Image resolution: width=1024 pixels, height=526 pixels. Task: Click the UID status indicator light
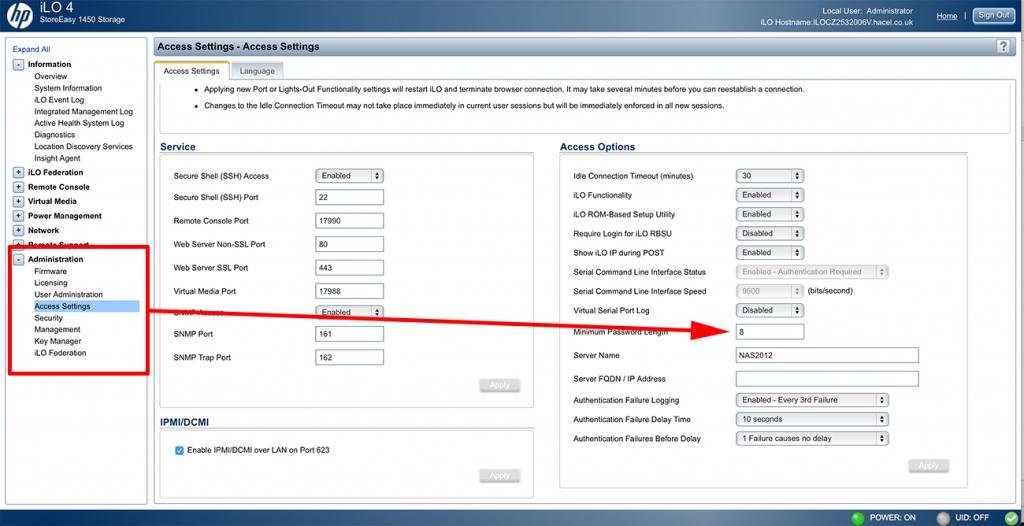pyautogui.click(x=941, y=518)
